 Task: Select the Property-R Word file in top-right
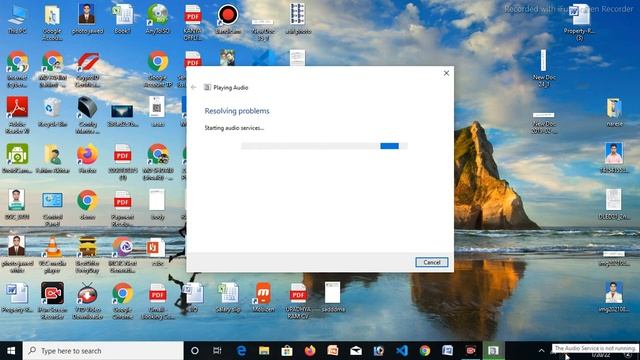coord(580,22)
